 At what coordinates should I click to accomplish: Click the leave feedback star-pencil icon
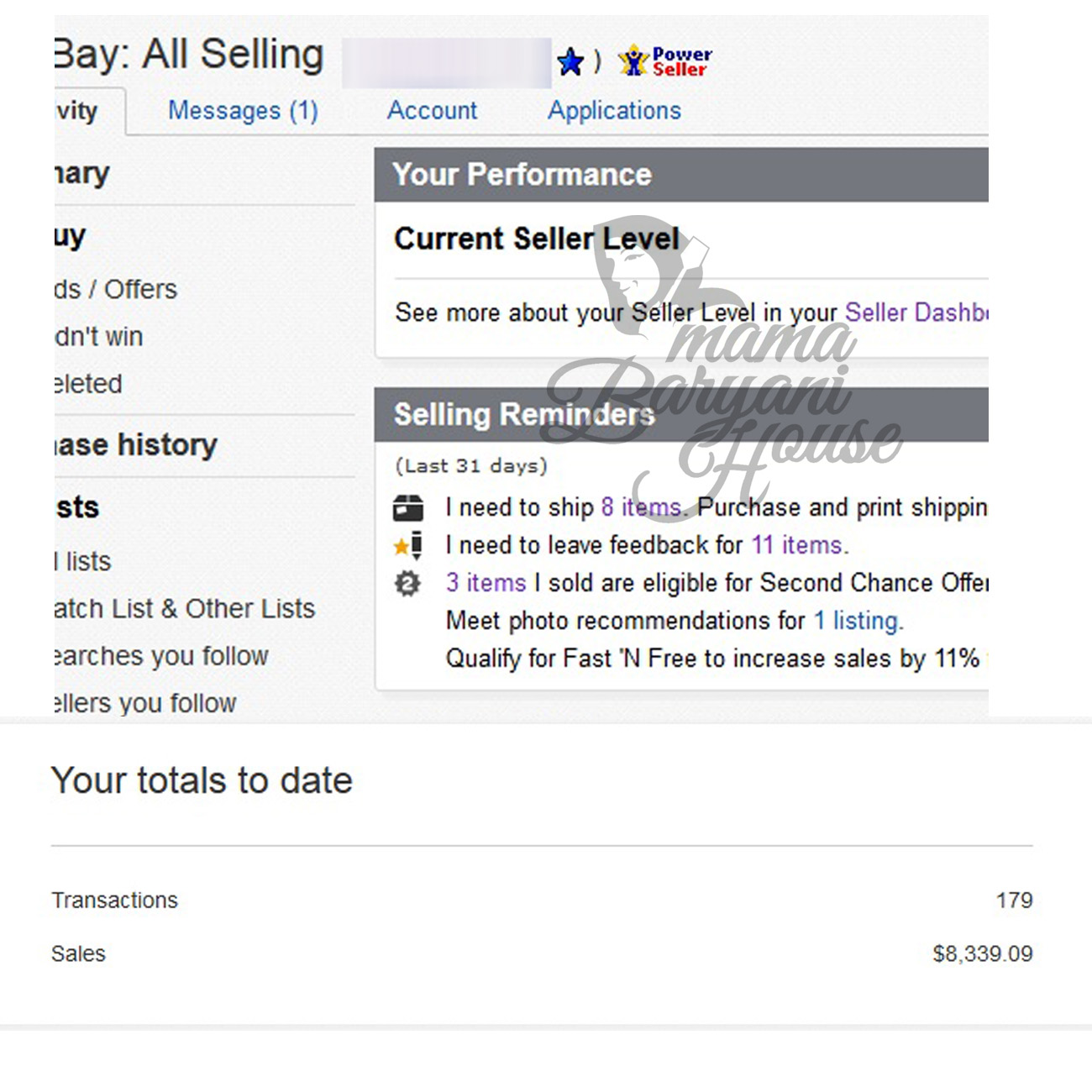(x=408, y=546)
